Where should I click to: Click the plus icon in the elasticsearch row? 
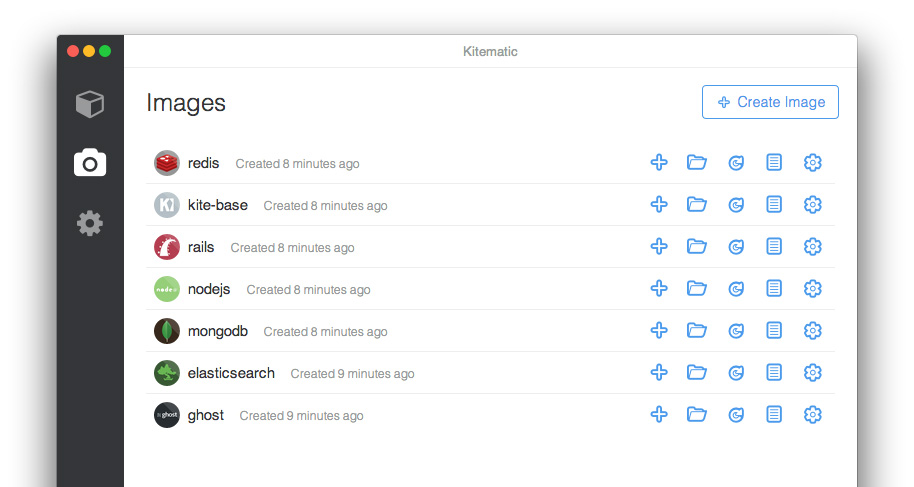coord(659,373)
